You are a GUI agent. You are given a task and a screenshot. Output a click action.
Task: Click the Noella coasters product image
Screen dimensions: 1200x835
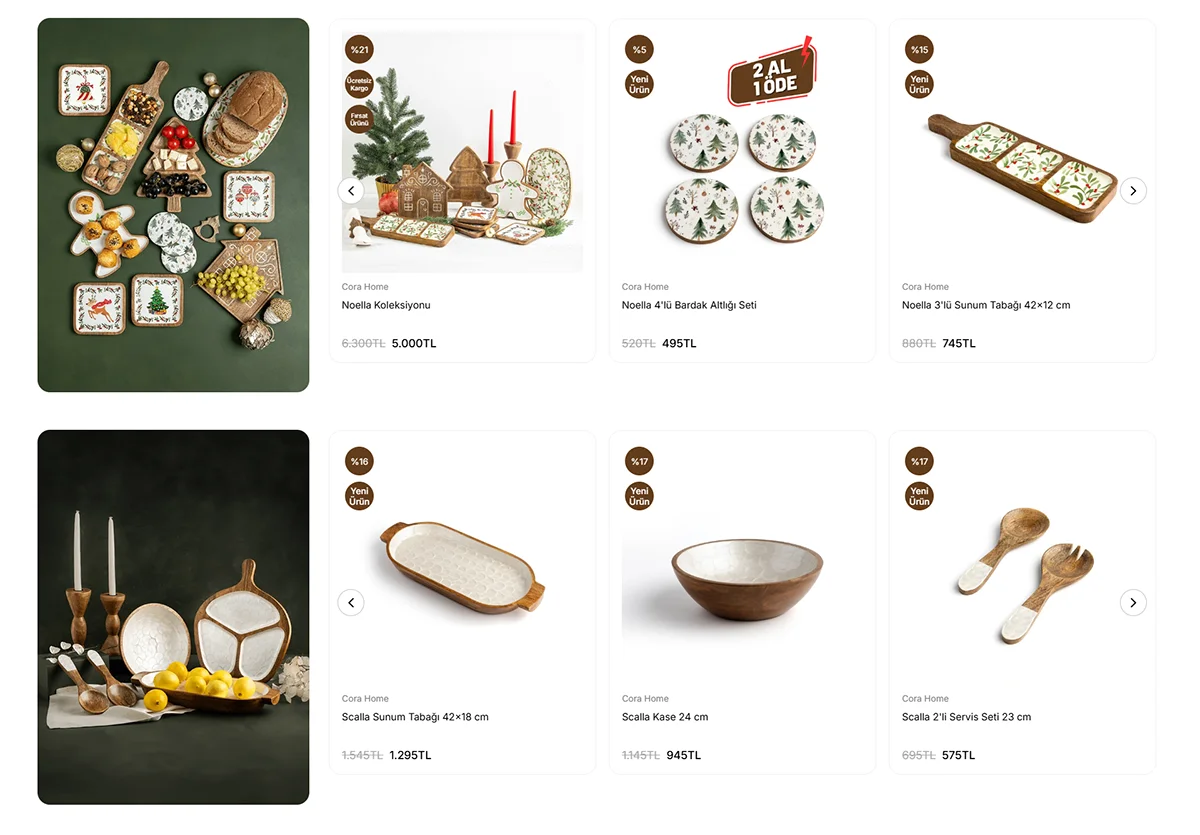[x=742, y=178]
